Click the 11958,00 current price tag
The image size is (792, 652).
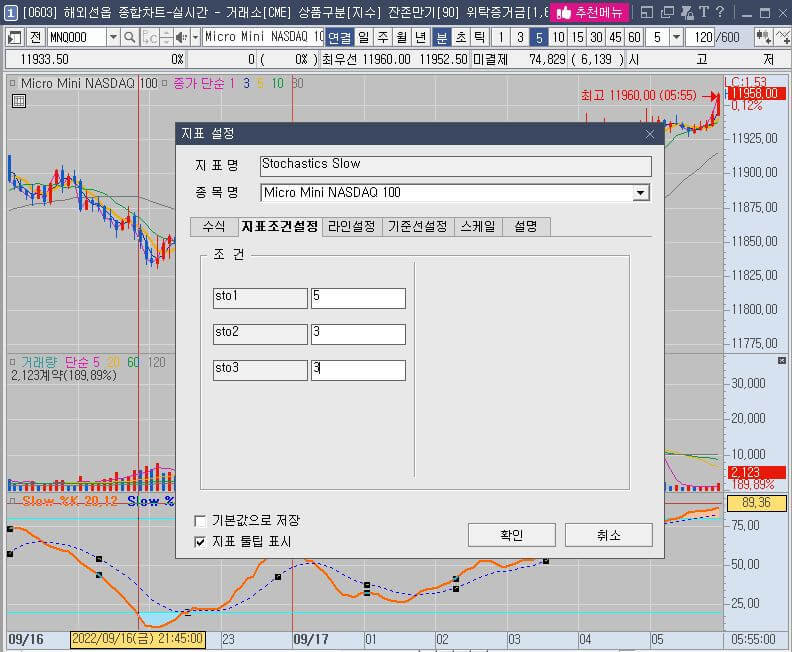(756, 93)
